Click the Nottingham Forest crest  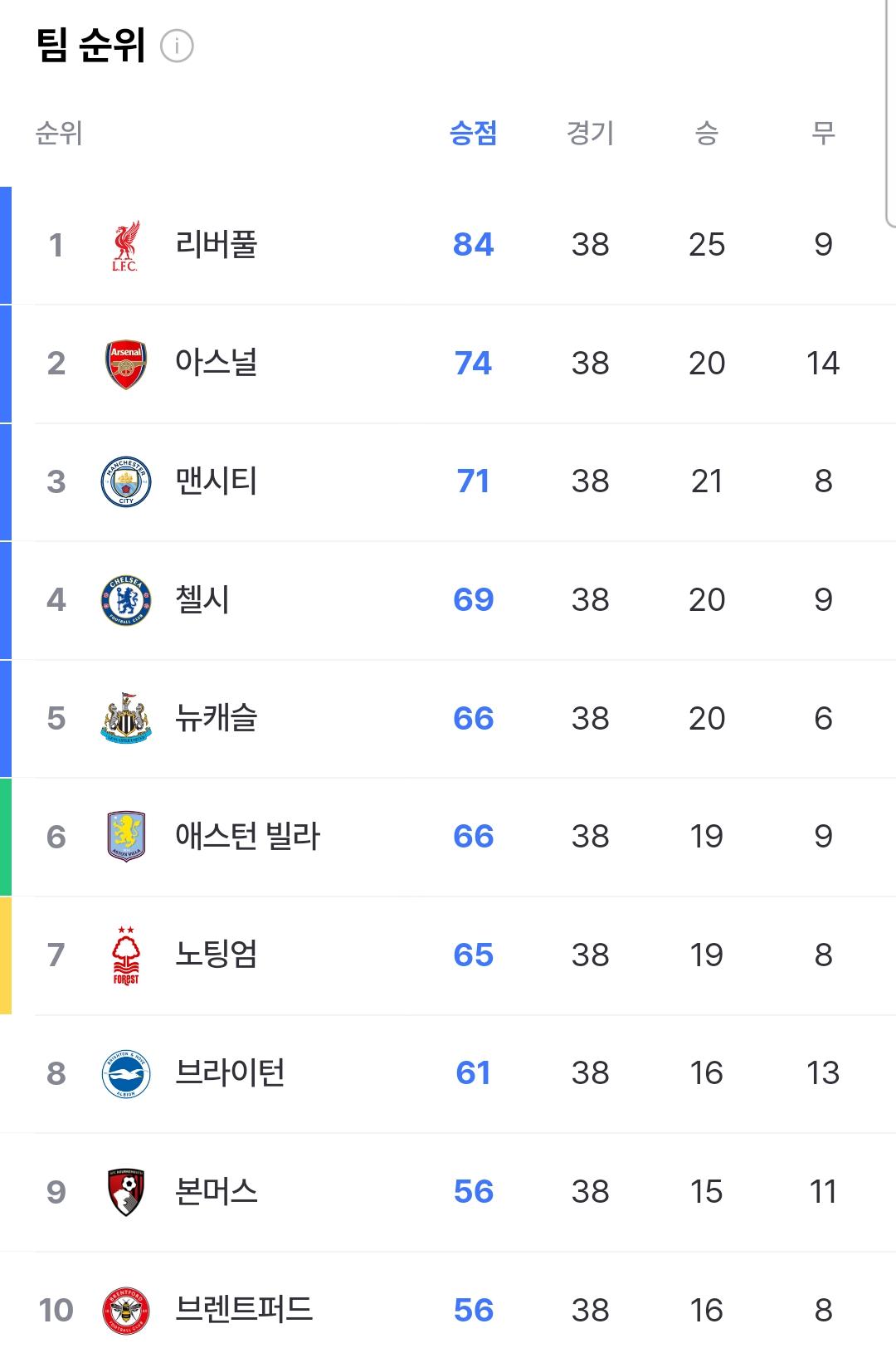(x=126, y=955)
